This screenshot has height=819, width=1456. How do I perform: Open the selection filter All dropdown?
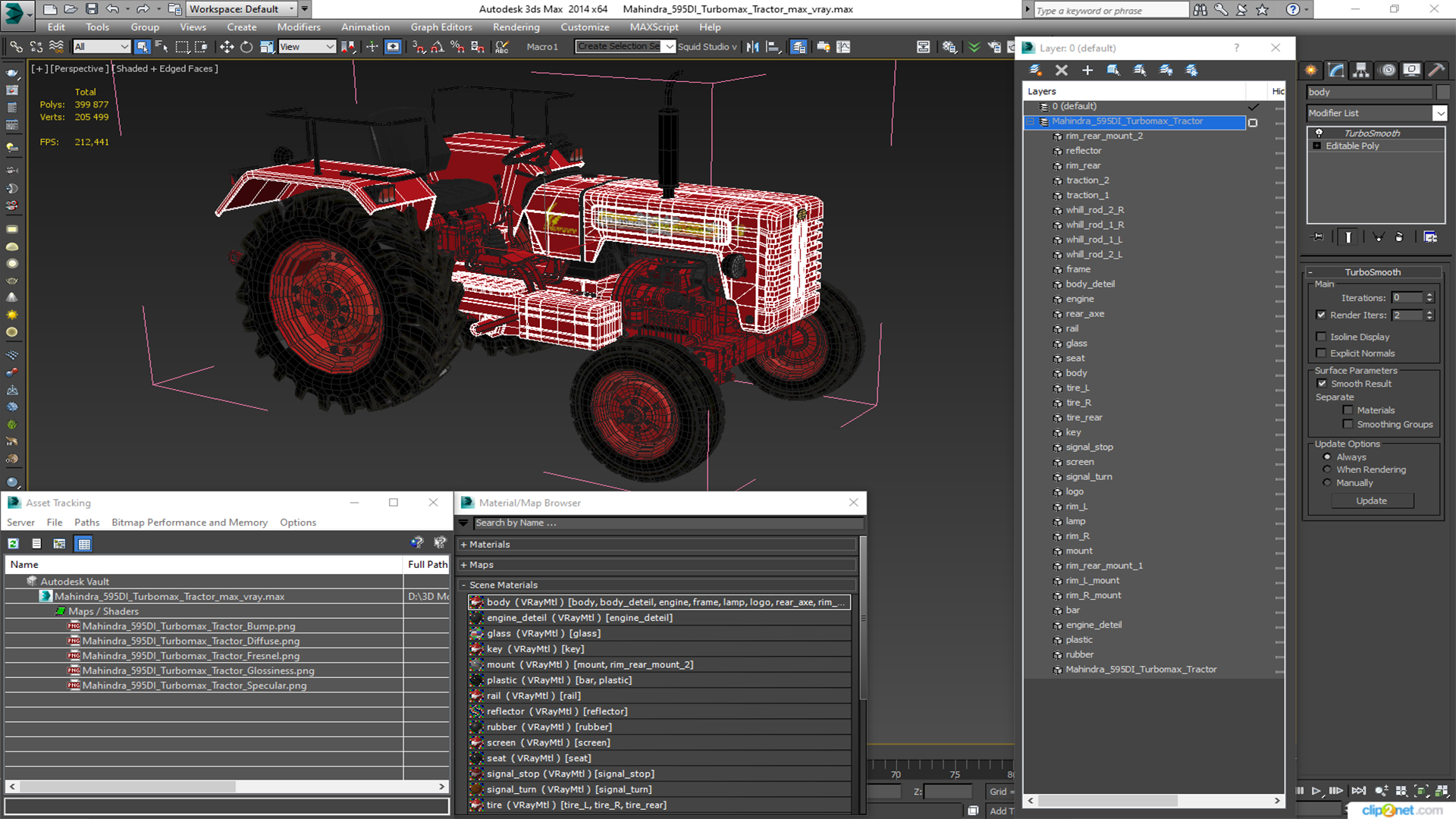pyautogui.click(x=102, y=47)
